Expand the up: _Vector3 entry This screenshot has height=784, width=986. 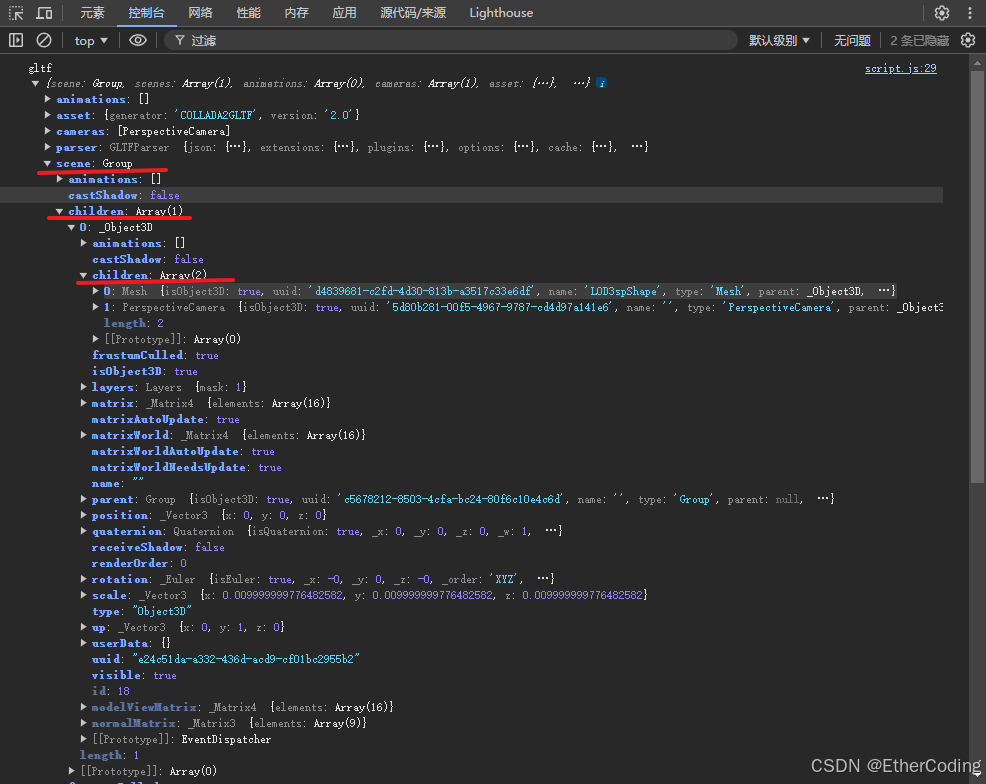coord(84,627)
